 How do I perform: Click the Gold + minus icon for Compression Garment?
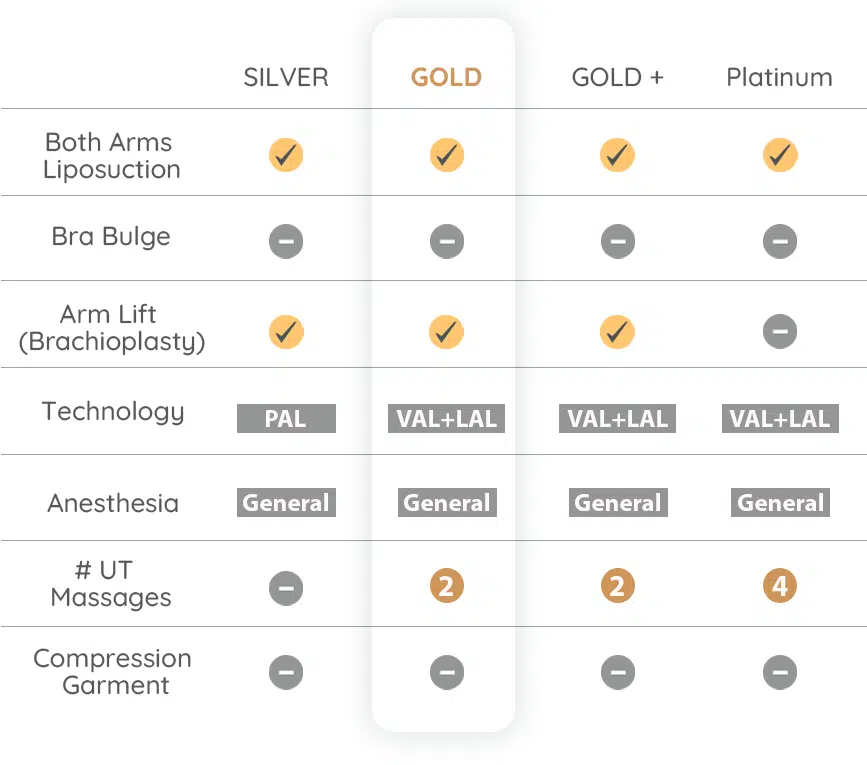coord(617,673)
